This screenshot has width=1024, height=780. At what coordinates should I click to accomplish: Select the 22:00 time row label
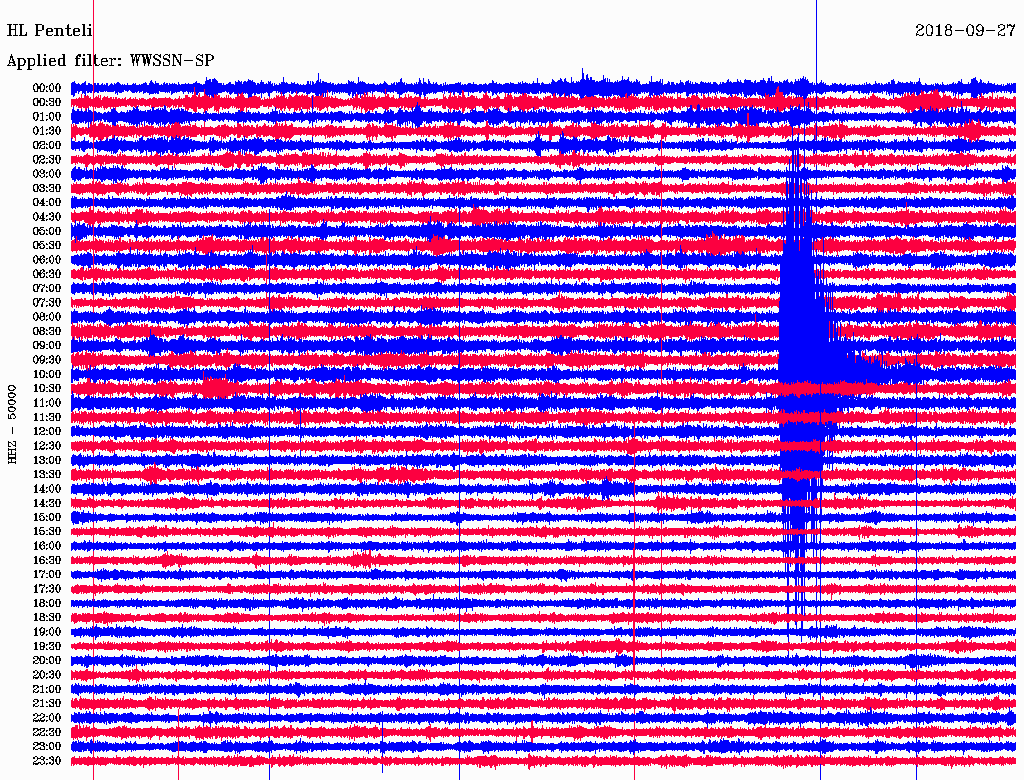pyautogui.click(x=46, y=718)
